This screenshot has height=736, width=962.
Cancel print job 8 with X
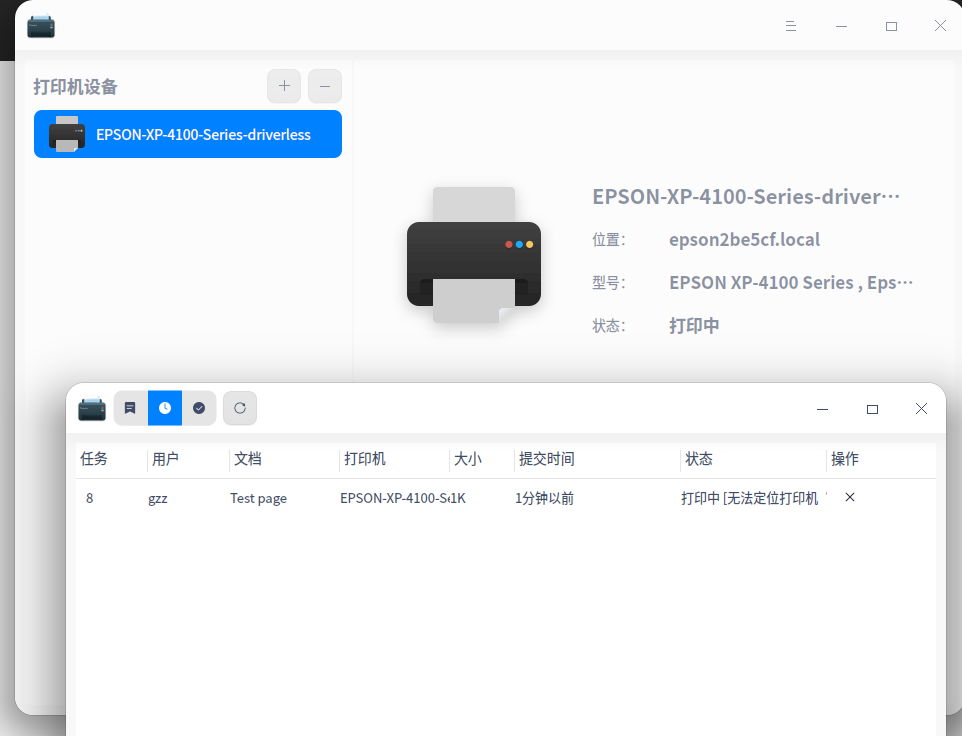point(850,497)
